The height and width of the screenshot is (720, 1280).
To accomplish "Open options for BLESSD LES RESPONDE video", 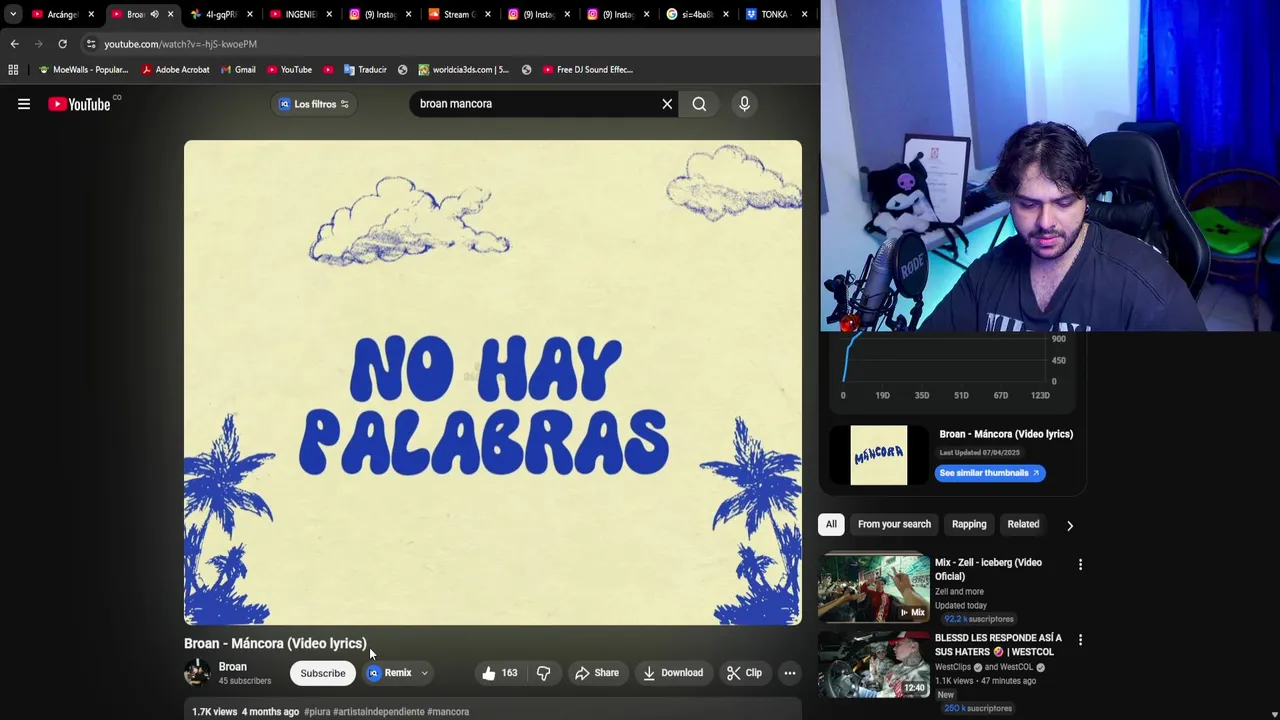I will [1080, 640].
